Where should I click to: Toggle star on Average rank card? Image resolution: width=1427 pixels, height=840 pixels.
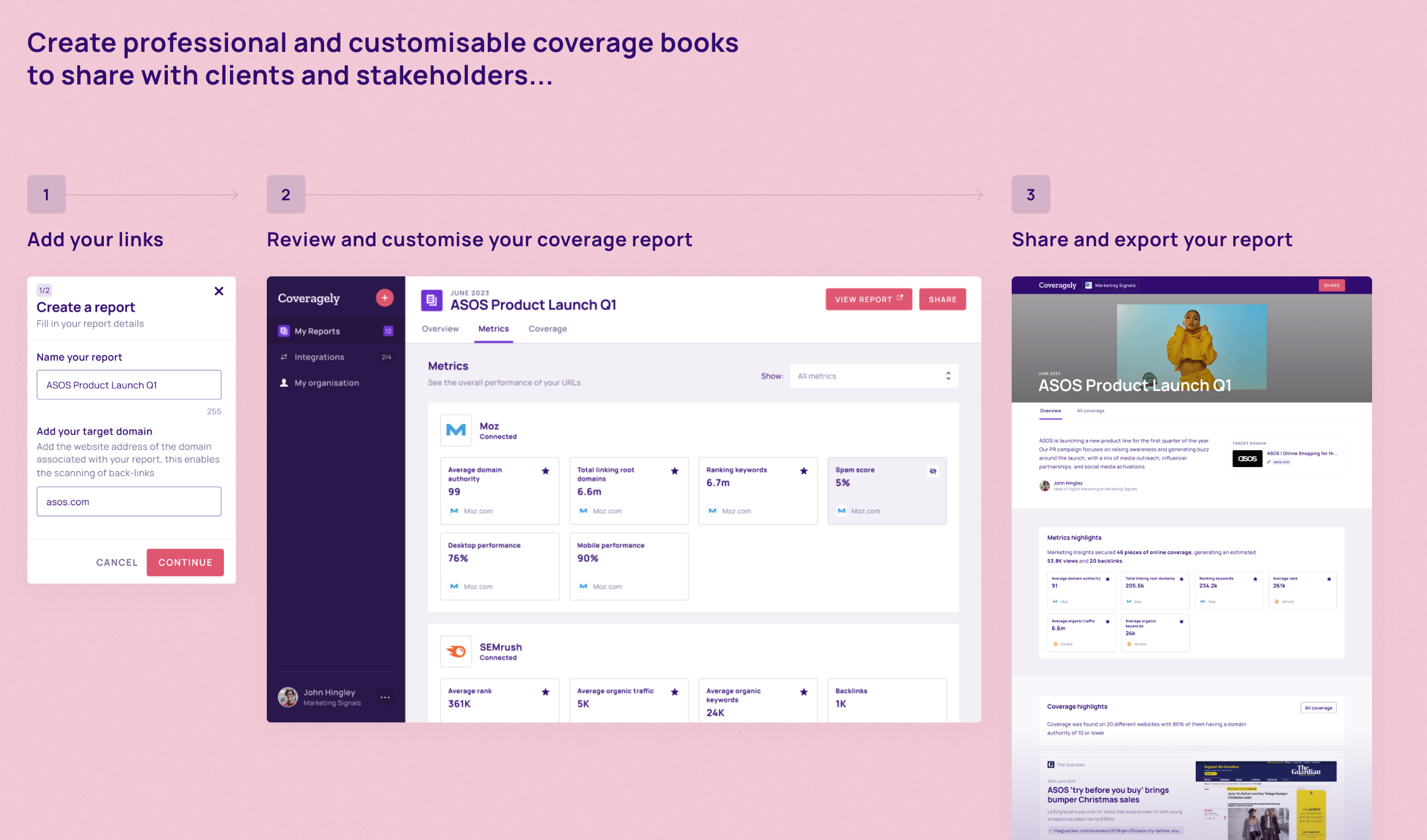click(x=546, y=692)
